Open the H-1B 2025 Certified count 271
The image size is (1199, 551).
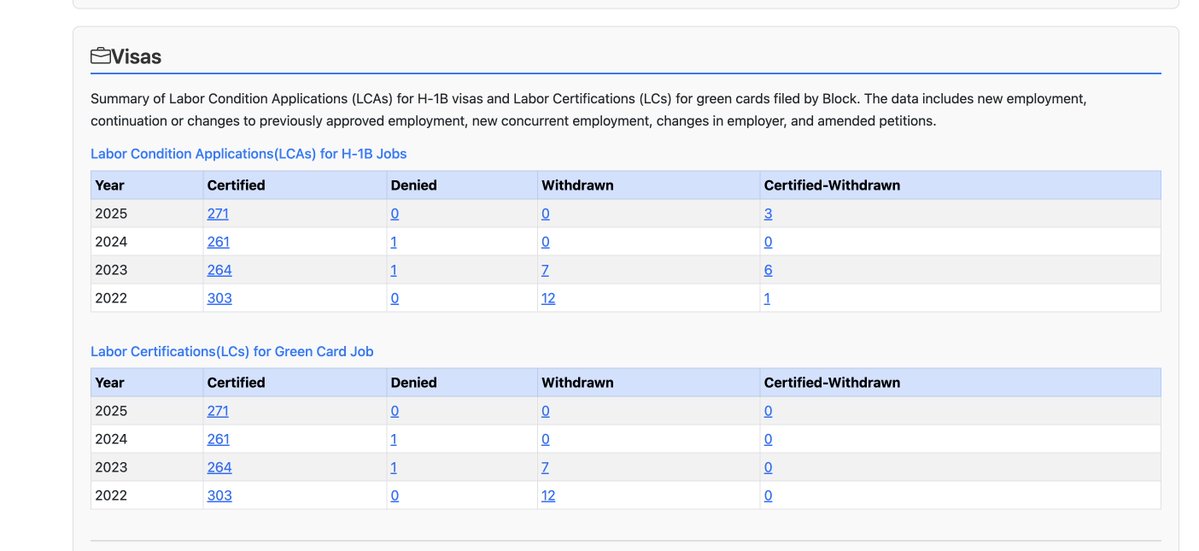[218, 214]
